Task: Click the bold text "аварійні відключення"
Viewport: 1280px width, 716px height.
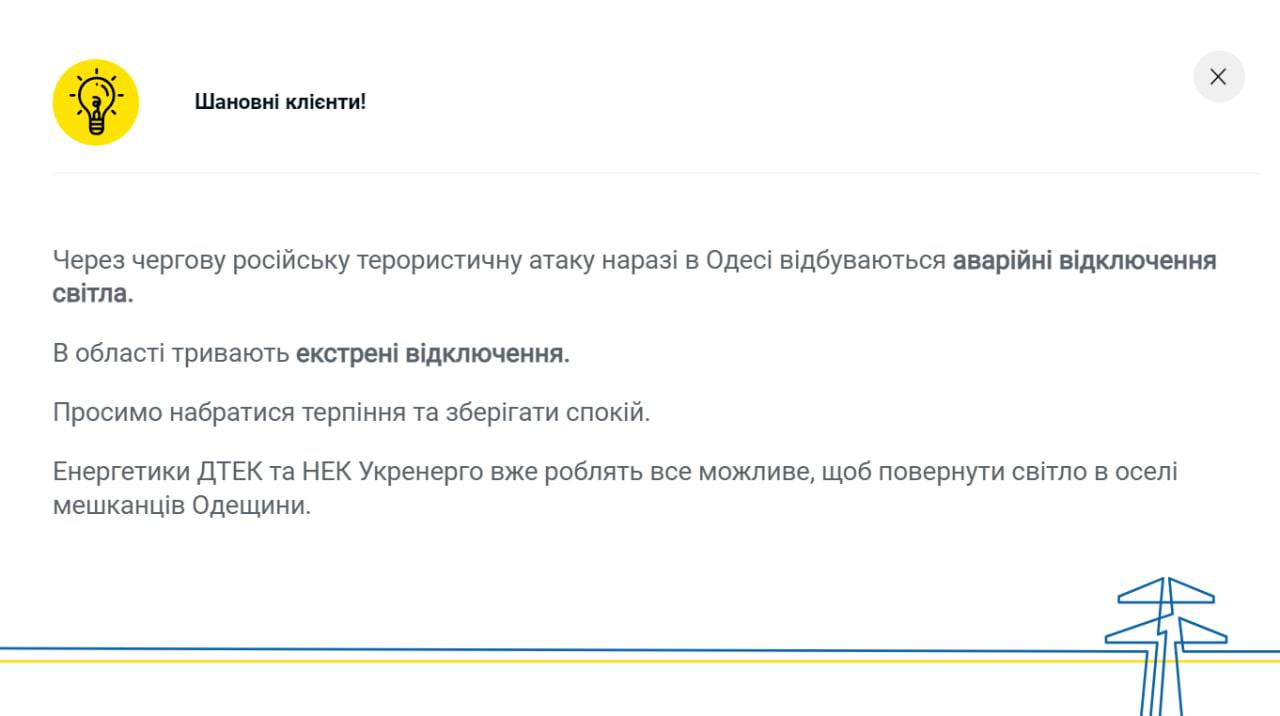Action: tap(1084, 261)
